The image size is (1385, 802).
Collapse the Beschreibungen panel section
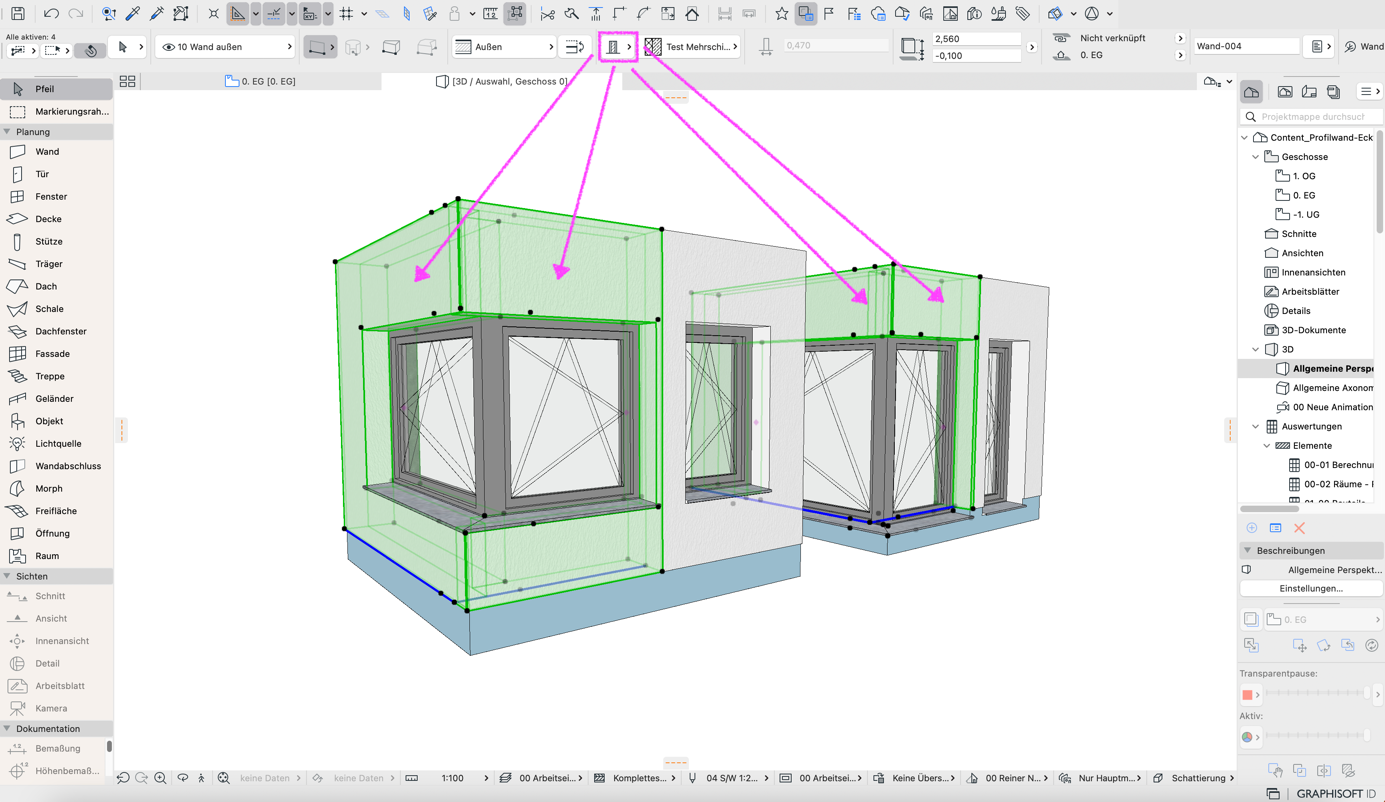[1248, 551]
